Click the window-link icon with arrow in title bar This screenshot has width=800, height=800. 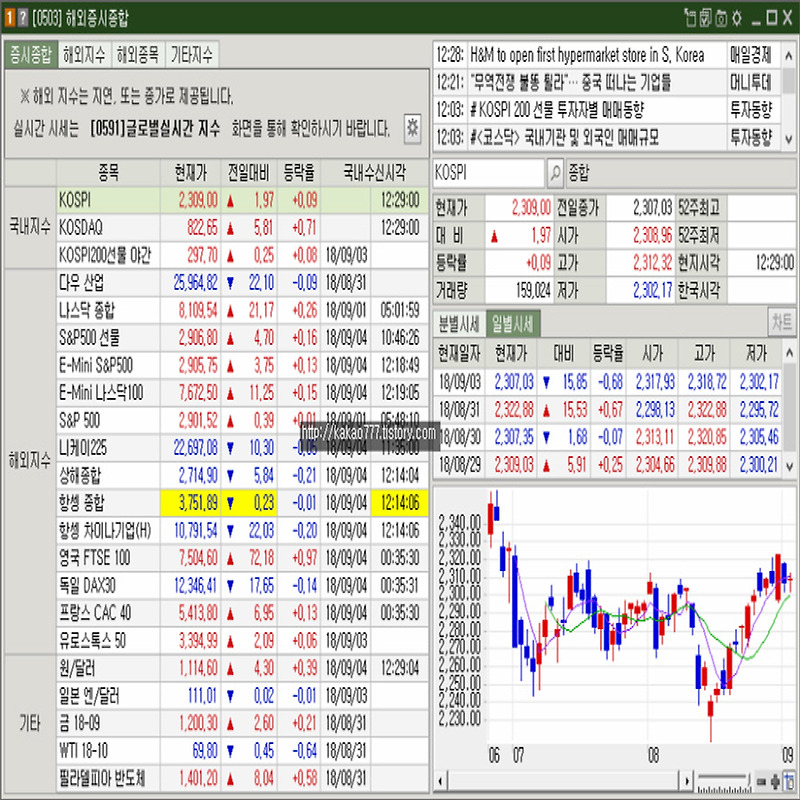(x=690, y=18)
